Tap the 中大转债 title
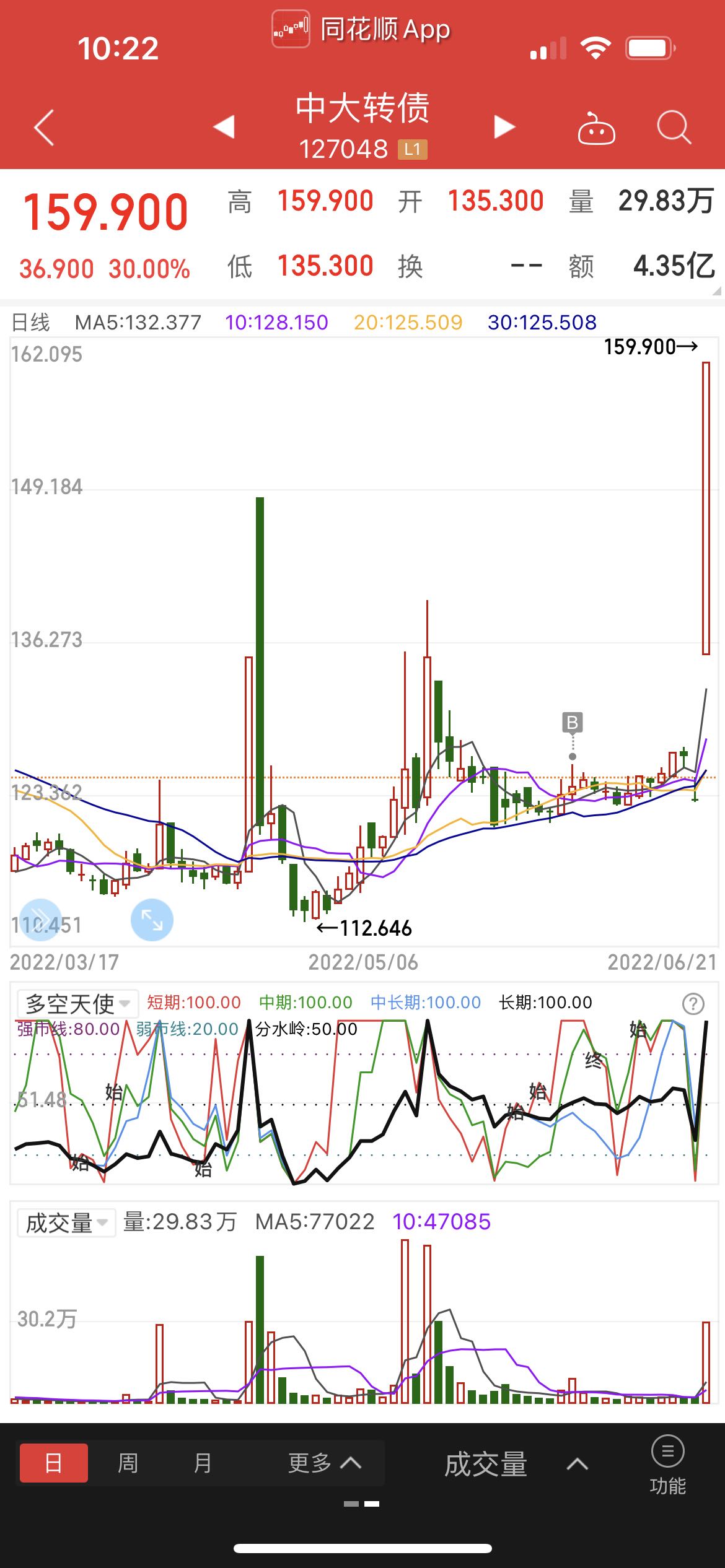 click(362, 108)
